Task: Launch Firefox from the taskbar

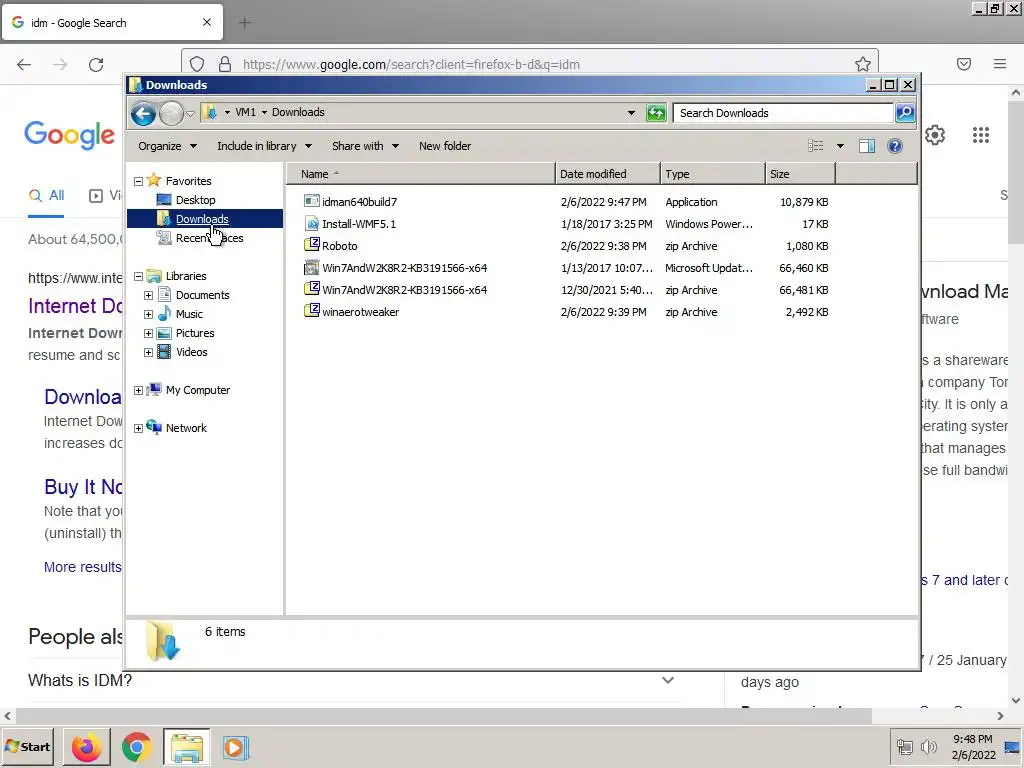Action: pos(86,748)
